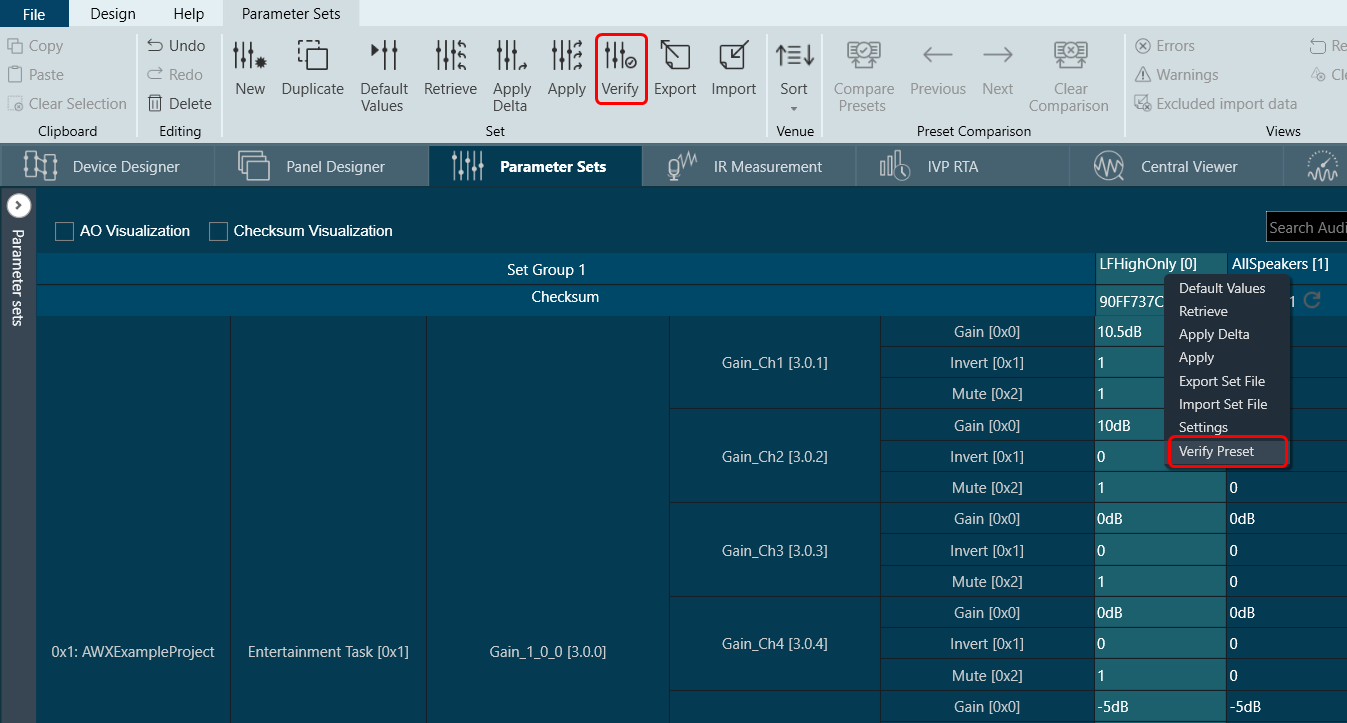Open the IR Measurement tab
The image size is (1347, 723).
pos(749,167)
